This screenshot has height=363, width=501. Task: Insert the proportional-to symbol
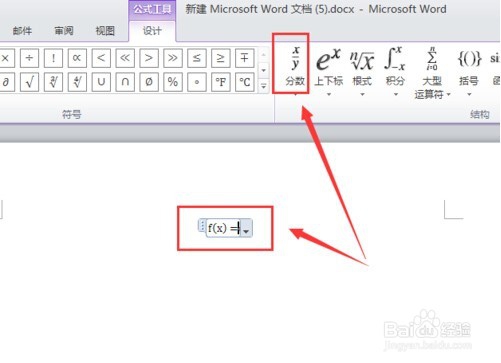tap(77, 58)
